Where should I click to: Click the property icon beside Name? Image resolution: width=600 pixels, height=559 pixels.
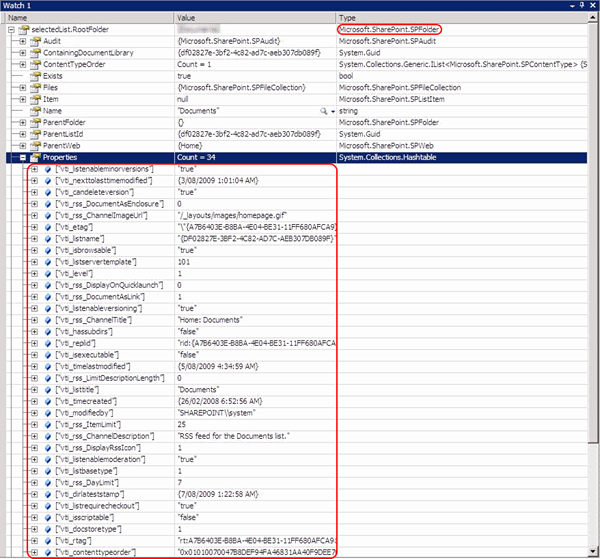(35, 111)
